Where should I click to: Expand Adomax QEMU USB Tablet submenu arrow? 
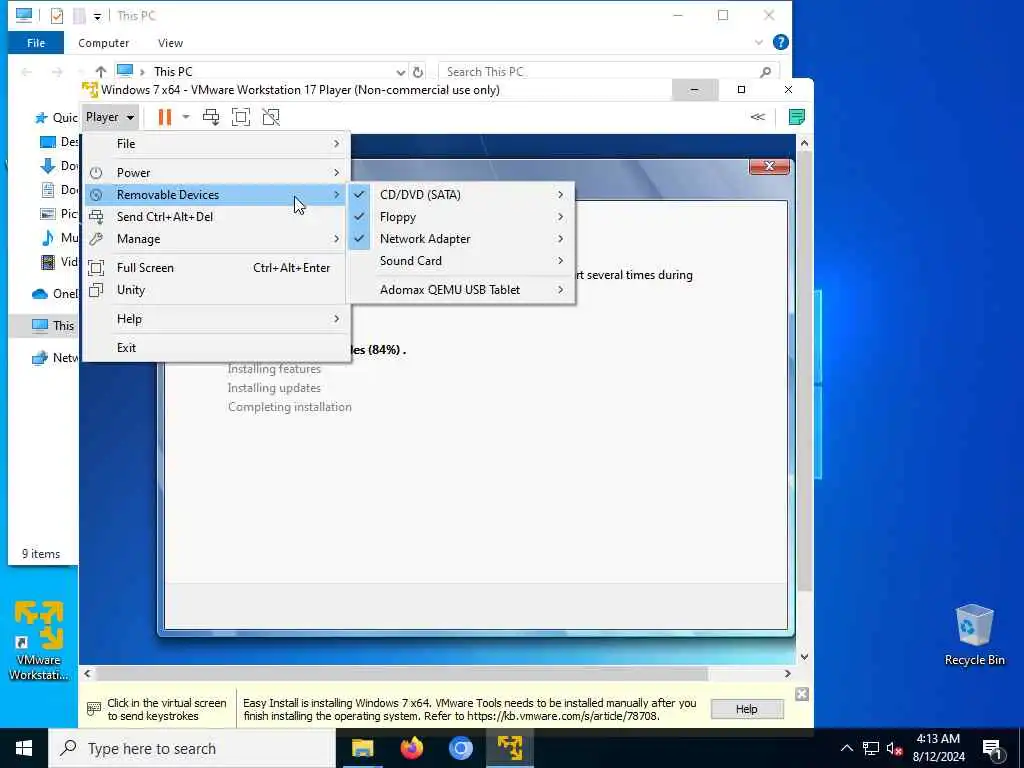560,289
